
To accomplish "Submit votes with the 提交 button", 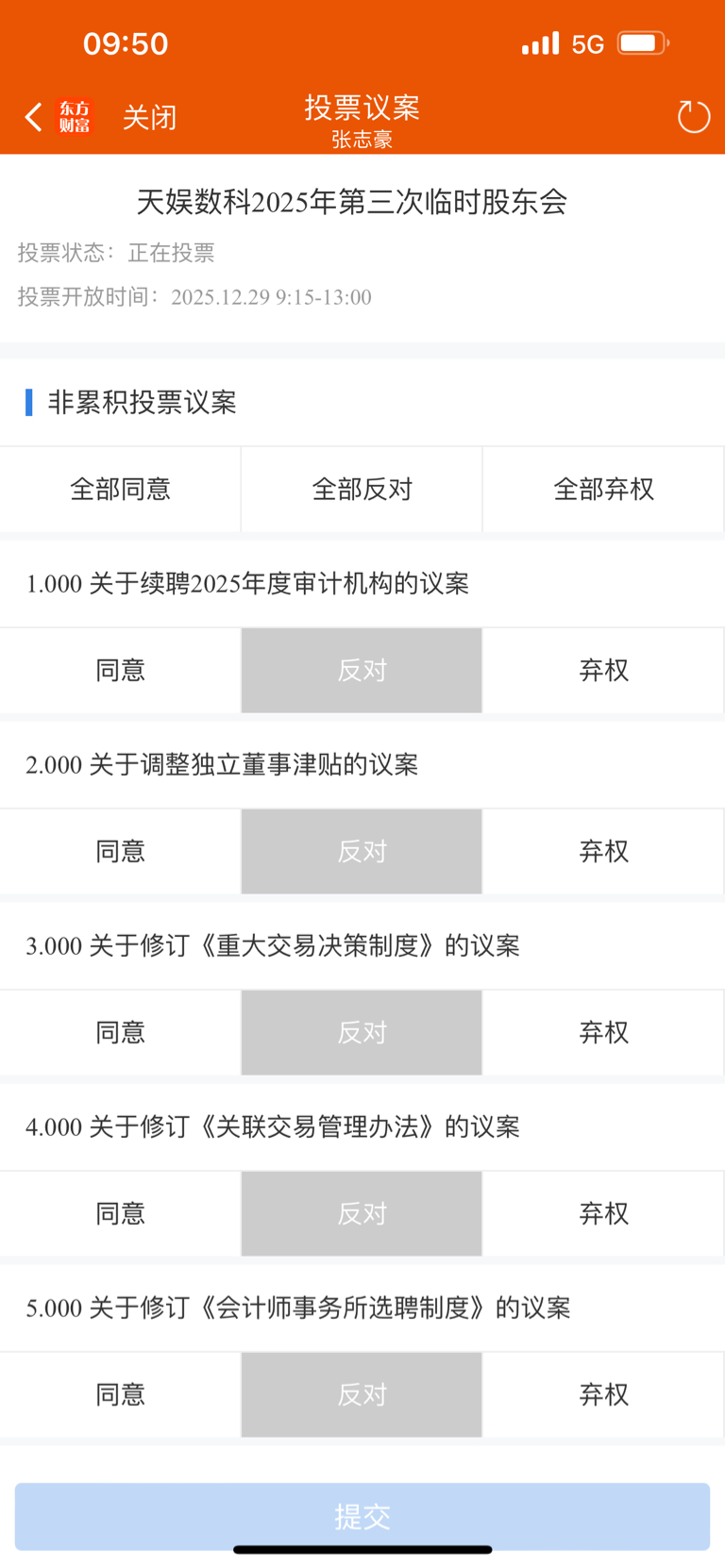I will tap(362, 1516).
